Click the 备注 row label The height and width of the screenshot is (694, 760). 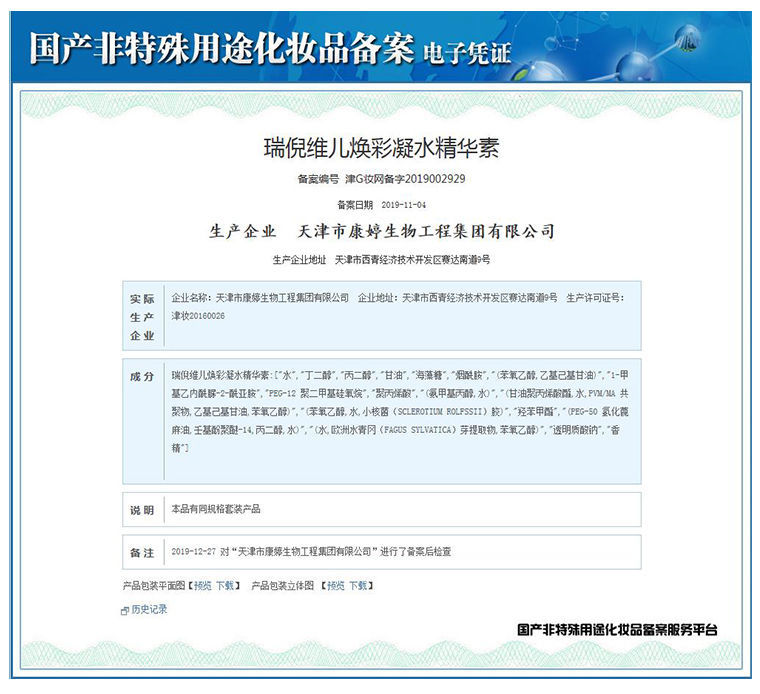142,552
